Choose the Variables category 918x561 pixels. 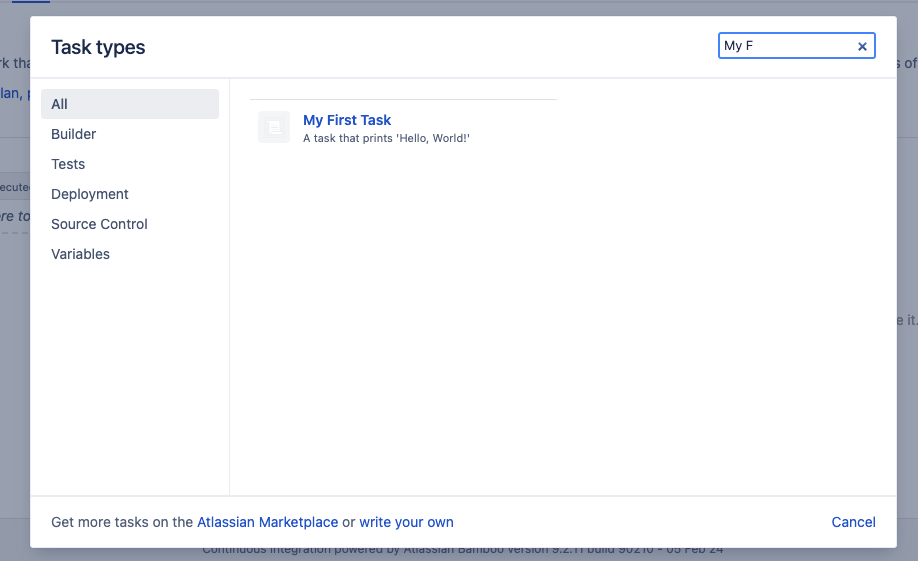click(x=80, y=254)
